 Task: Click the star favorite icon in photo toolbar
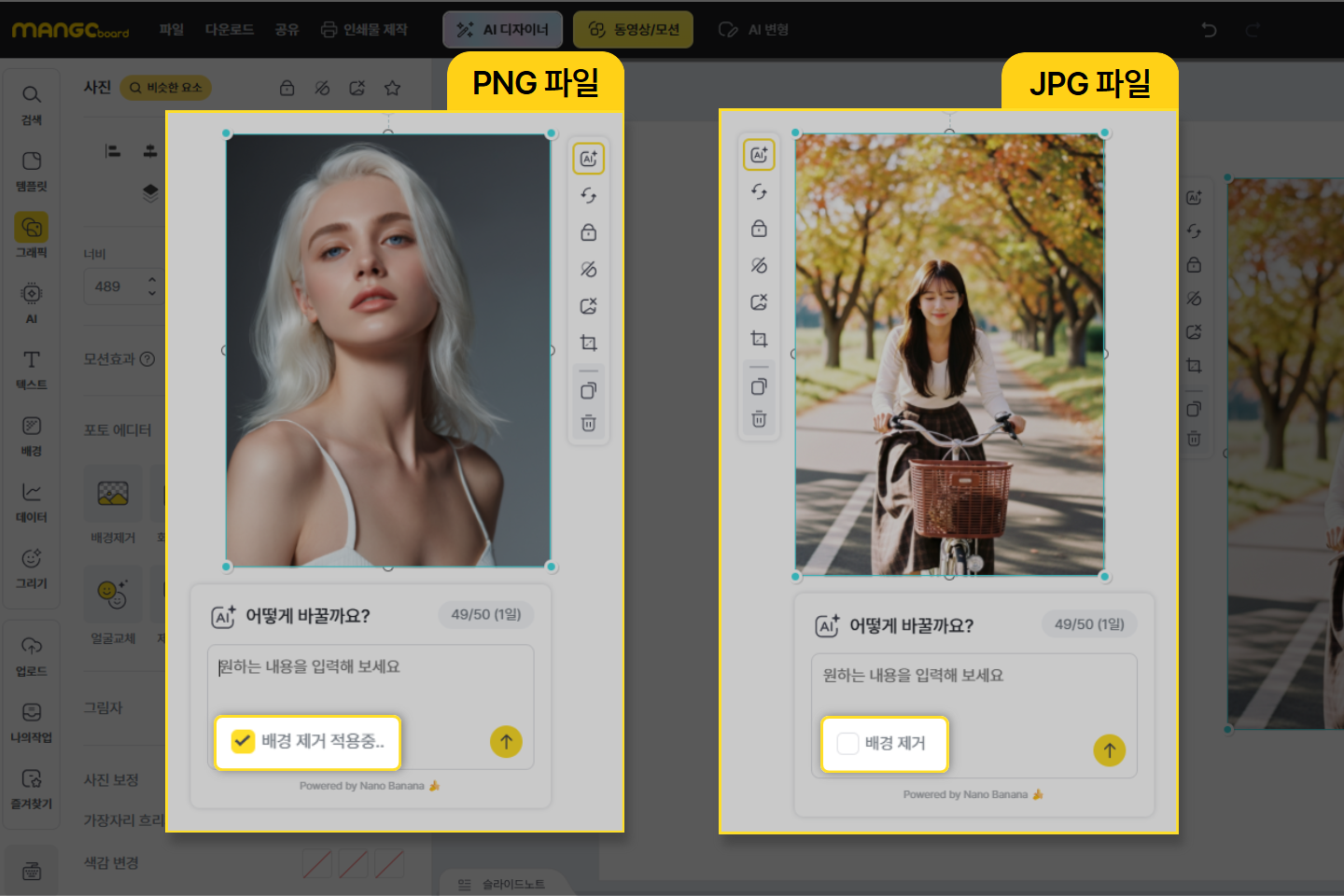click(392, 88)
